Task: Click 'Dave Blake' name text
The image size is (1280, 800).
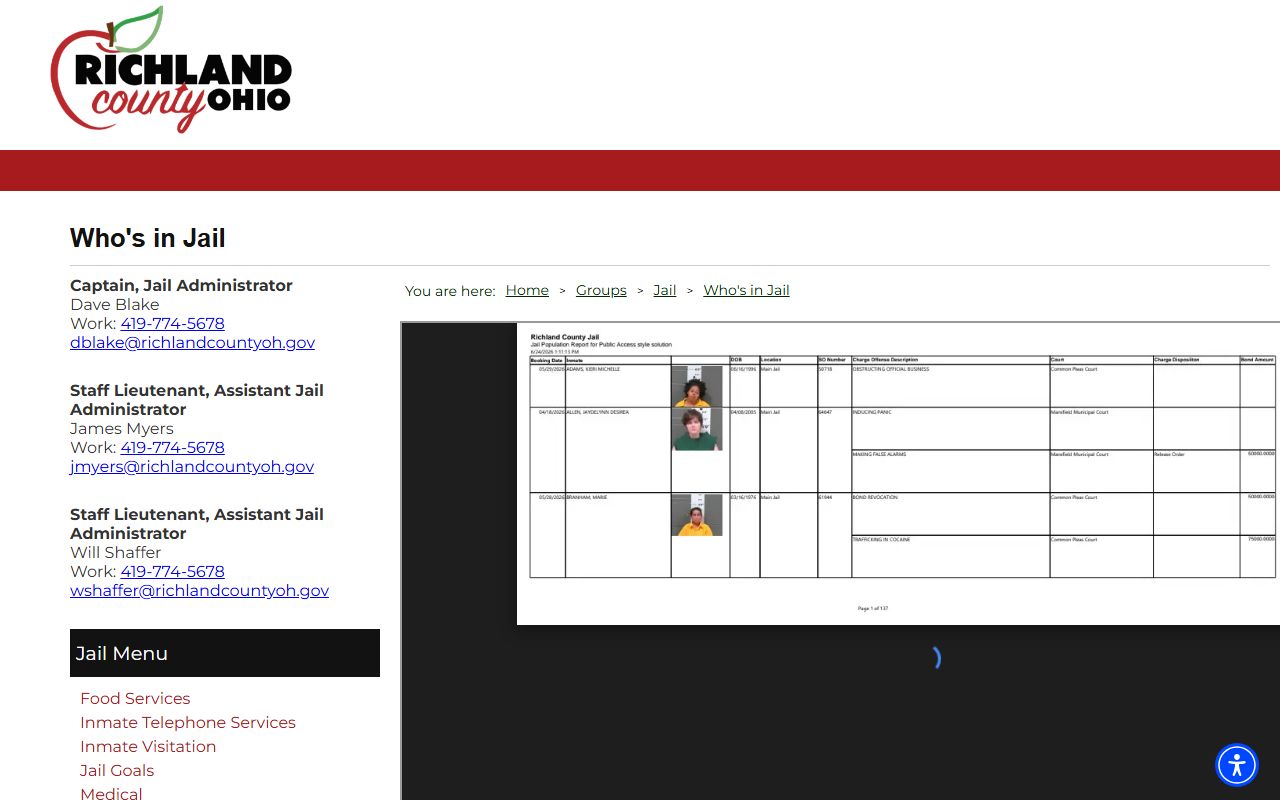Action: point(115,304)
